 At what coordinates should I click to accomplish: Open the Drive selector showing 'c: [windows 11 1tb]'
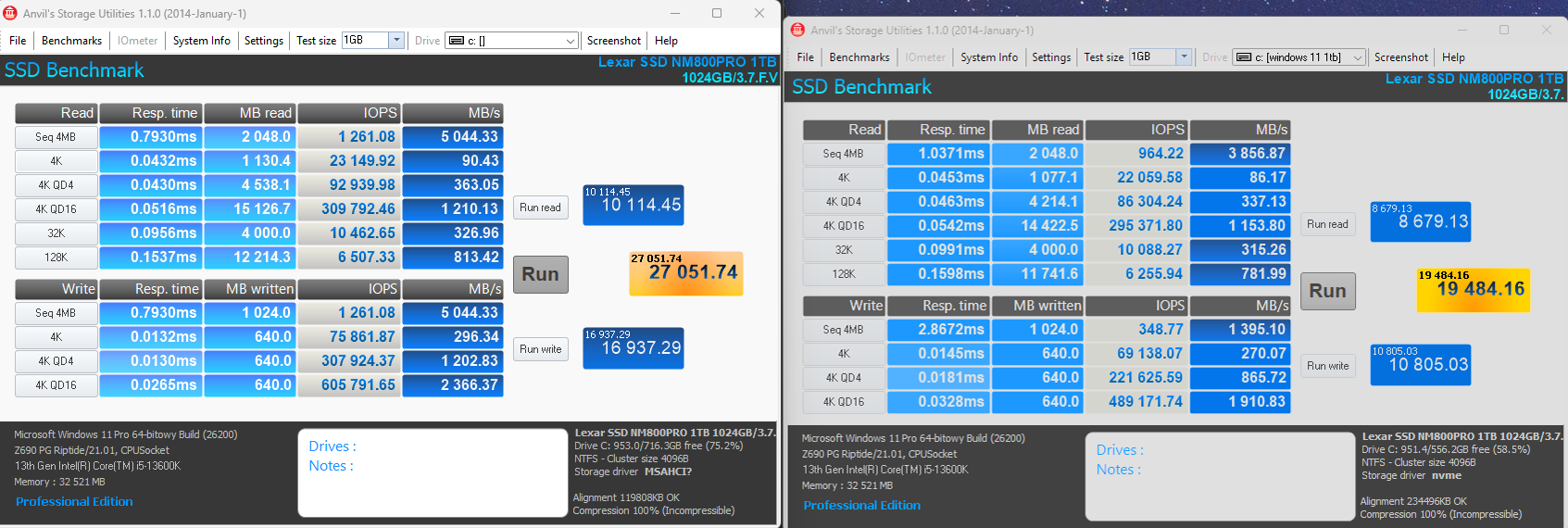click(1299, 57)
